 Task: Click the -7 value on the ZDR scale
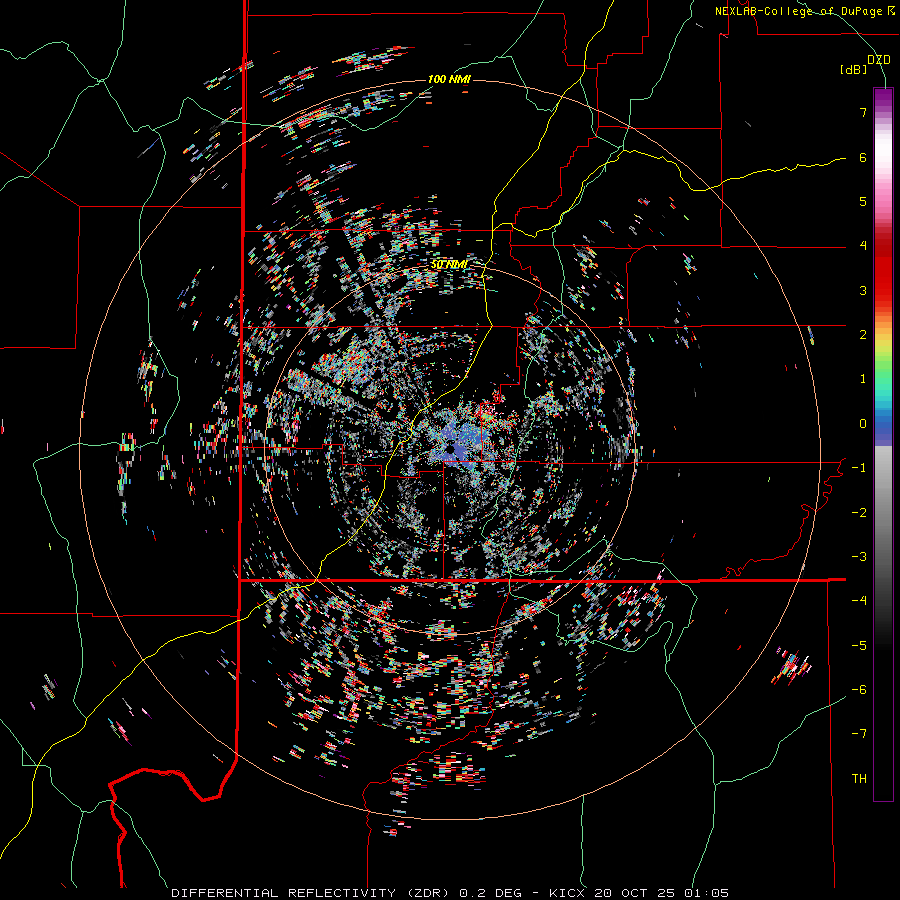pyautogui.click(x=859, y=734)
